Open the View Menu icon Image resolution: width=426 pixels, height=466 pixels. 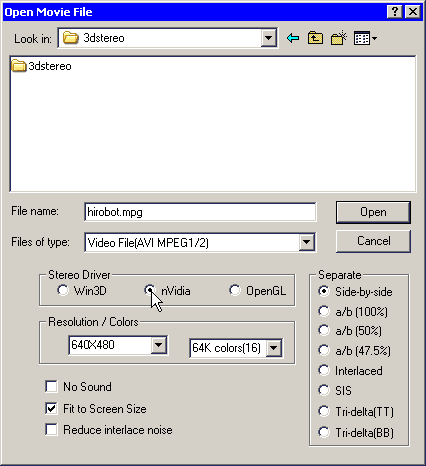coord(365,38)
